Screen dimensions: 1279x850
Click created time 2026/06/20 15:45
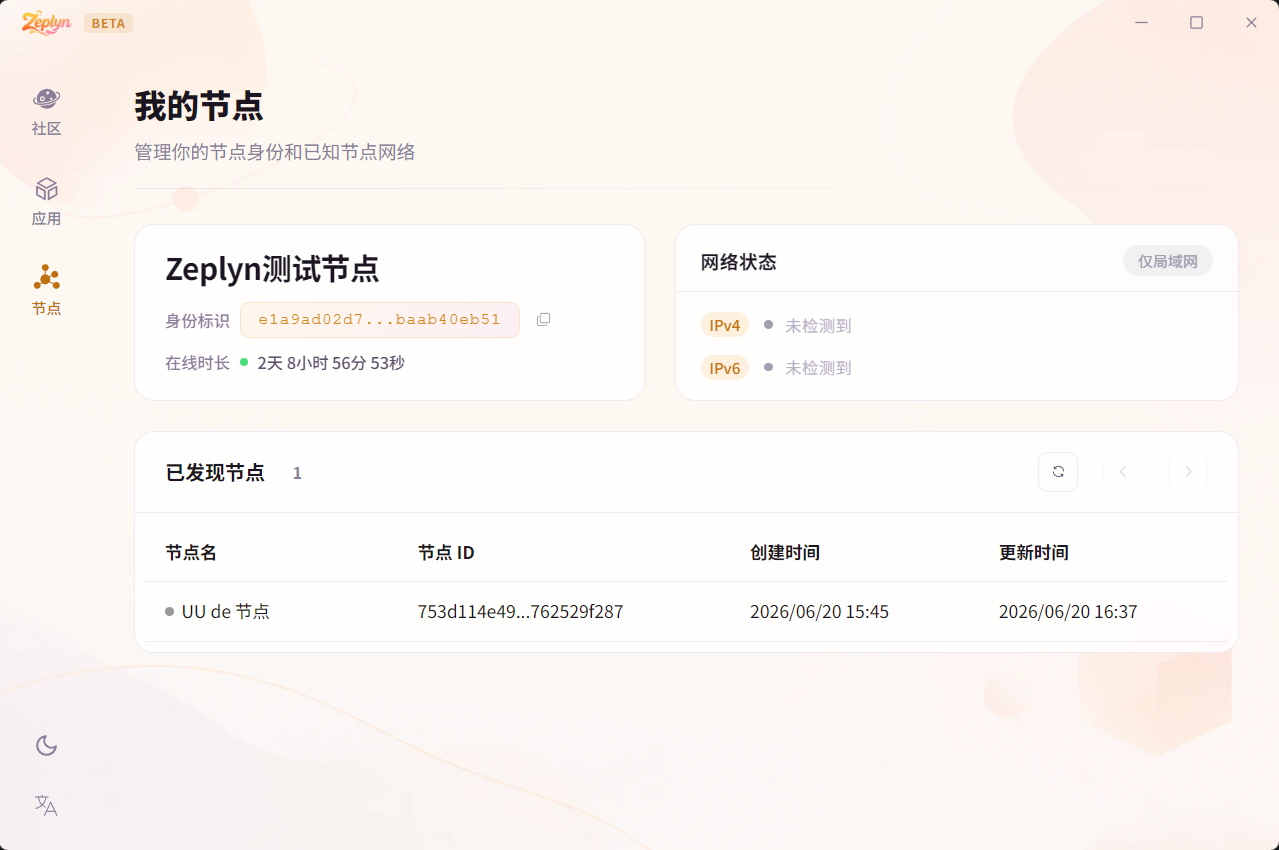(x=819, y=612)
